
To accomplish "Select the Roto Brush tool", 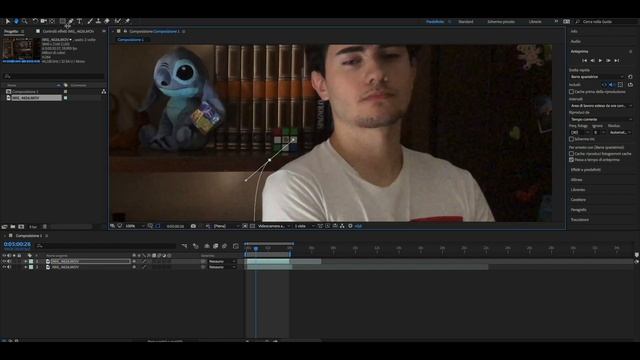I will tap(118, 21).
